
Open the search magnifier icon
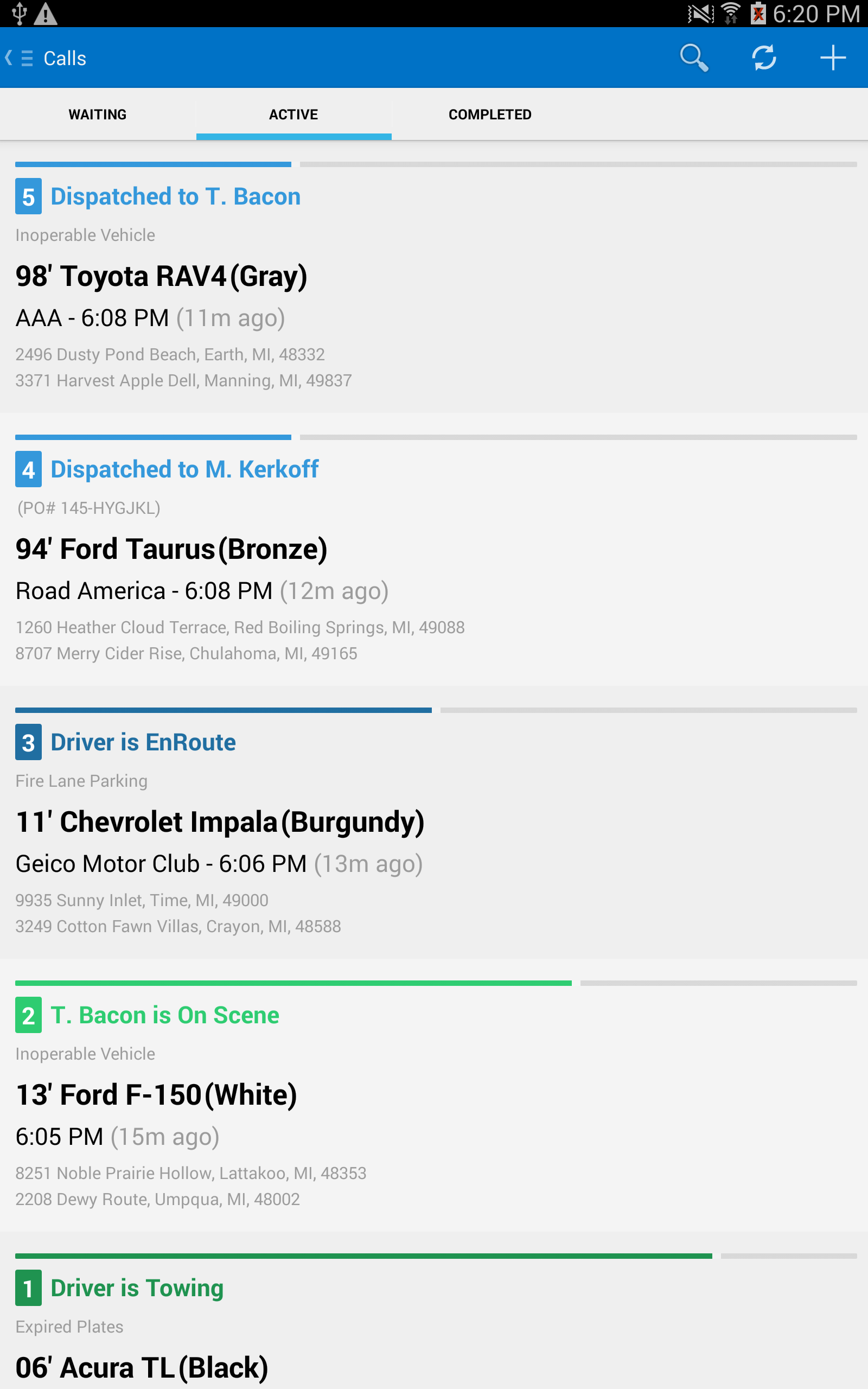coord(694,58)
